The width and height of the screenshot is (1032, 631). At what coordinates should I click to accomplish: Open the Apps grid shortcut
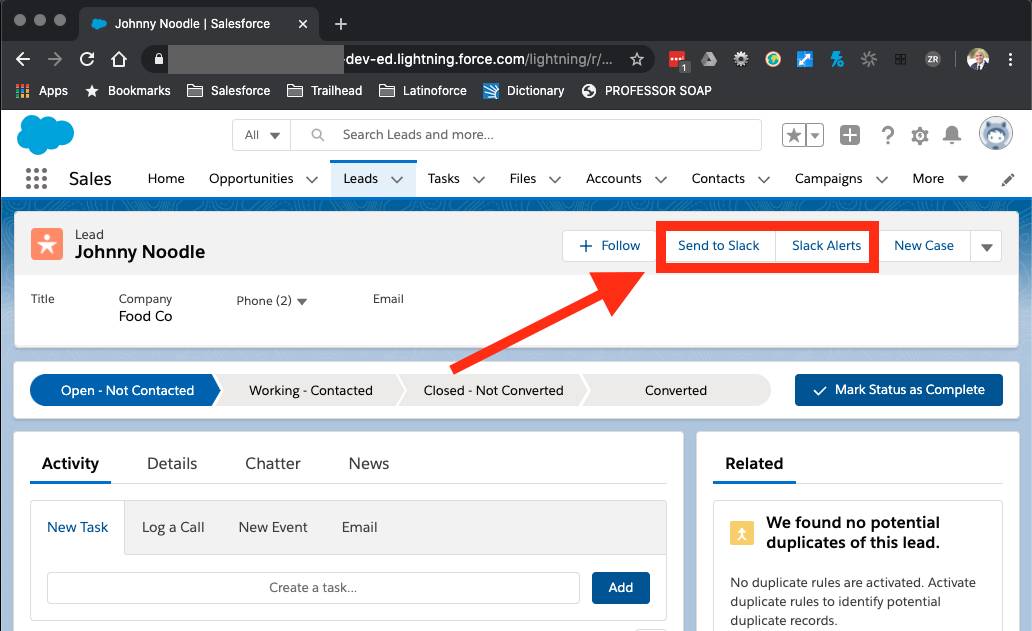coord(41,91)
